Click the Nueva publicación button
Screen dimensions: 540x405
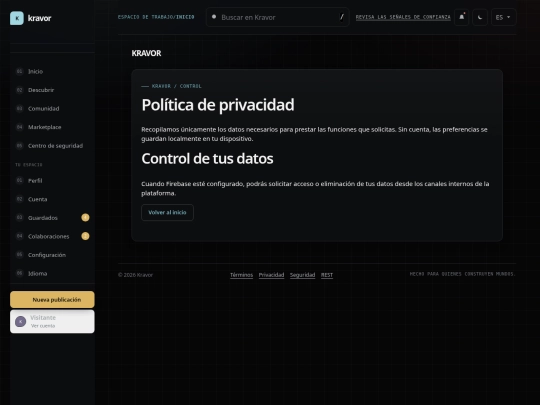click(52, 300)
